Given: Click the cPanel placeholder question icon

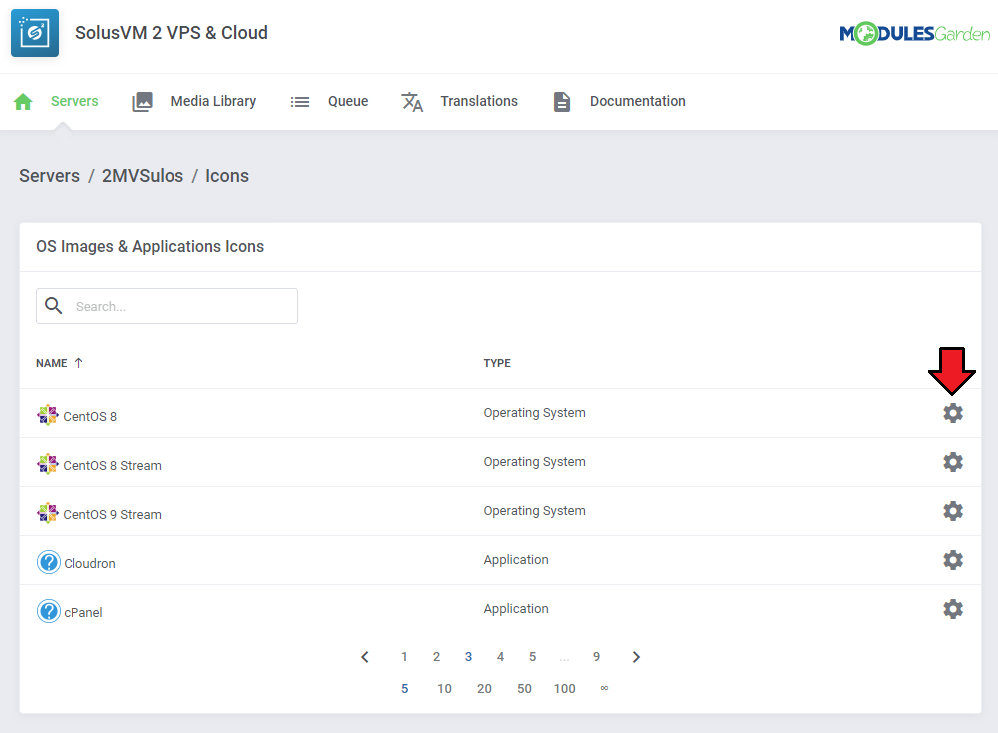Looking at the screenshot, I should tap(48, 611).
